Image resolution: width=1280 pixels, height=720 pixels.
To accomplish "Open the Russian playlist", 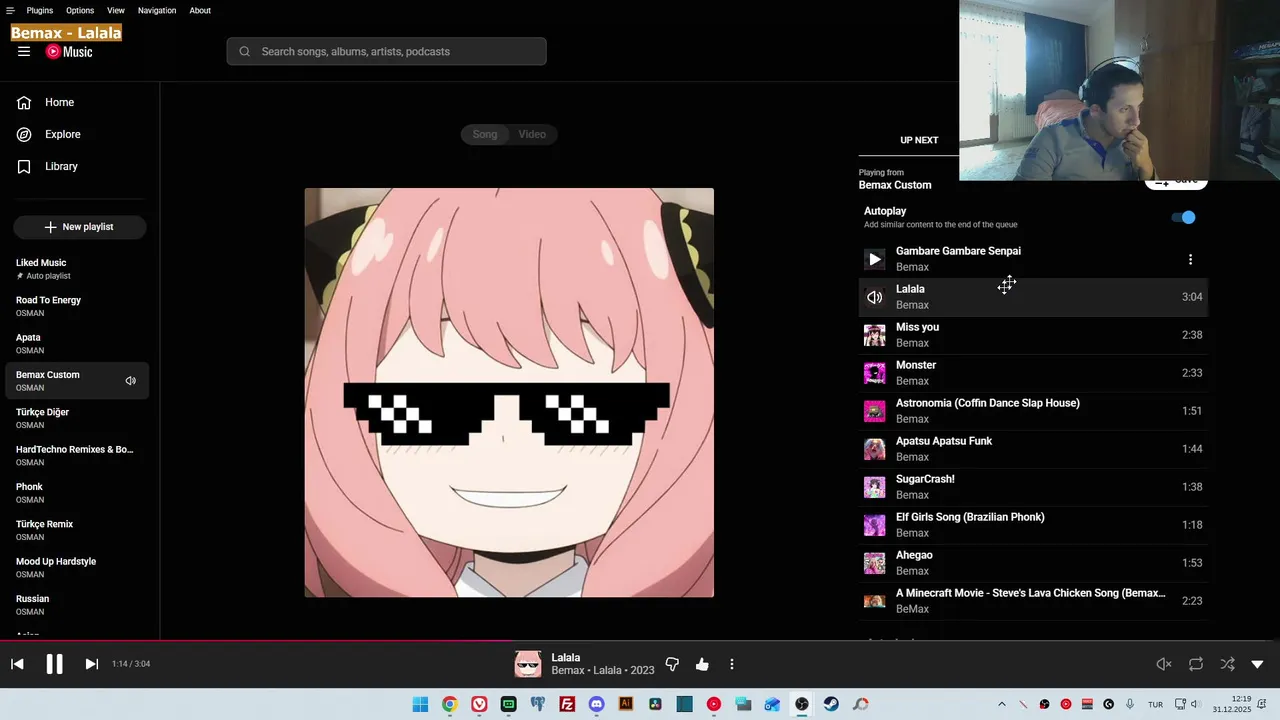I will pyautogui.click(x=77, y=604).
